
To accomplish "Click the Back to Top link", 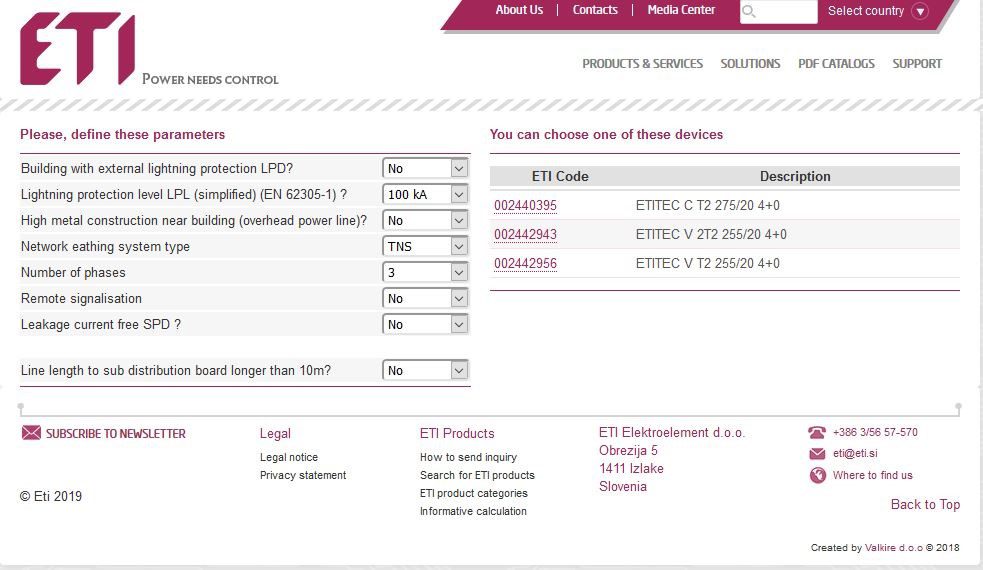I will click(925, 505).
